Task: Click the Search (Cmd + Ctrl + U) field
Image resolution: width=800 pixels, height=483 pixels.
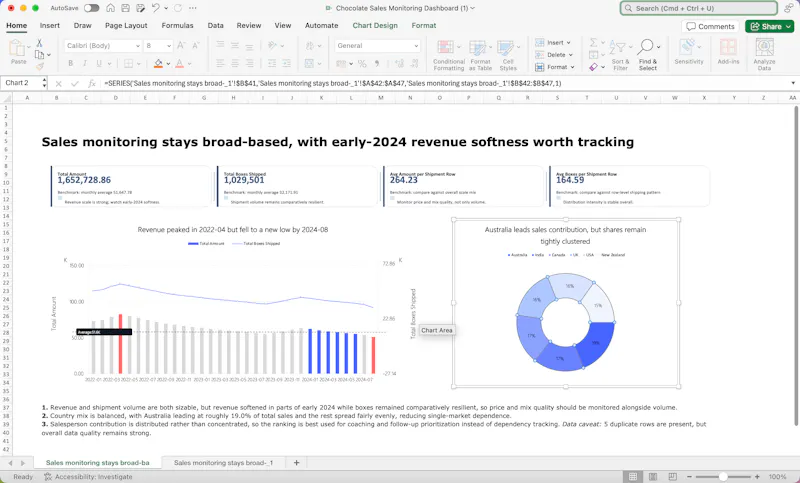Action: (x=698, y=8)
